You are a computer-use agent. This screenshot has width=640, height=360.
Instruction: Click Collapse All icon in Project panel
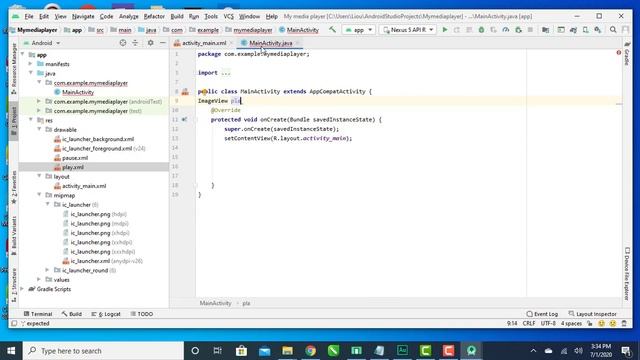point(135,43)
